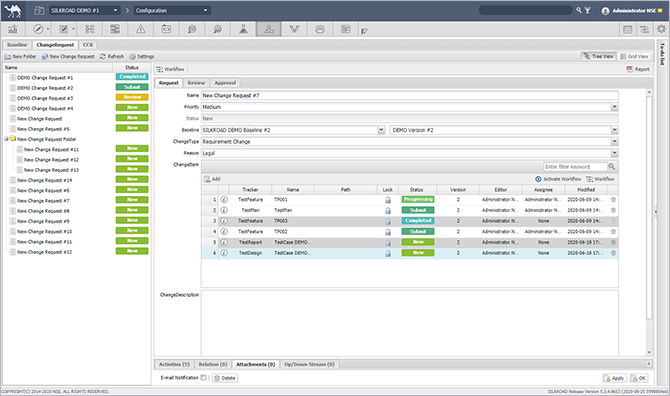
Task: Refresh the change request list
Action: (112, 56)
